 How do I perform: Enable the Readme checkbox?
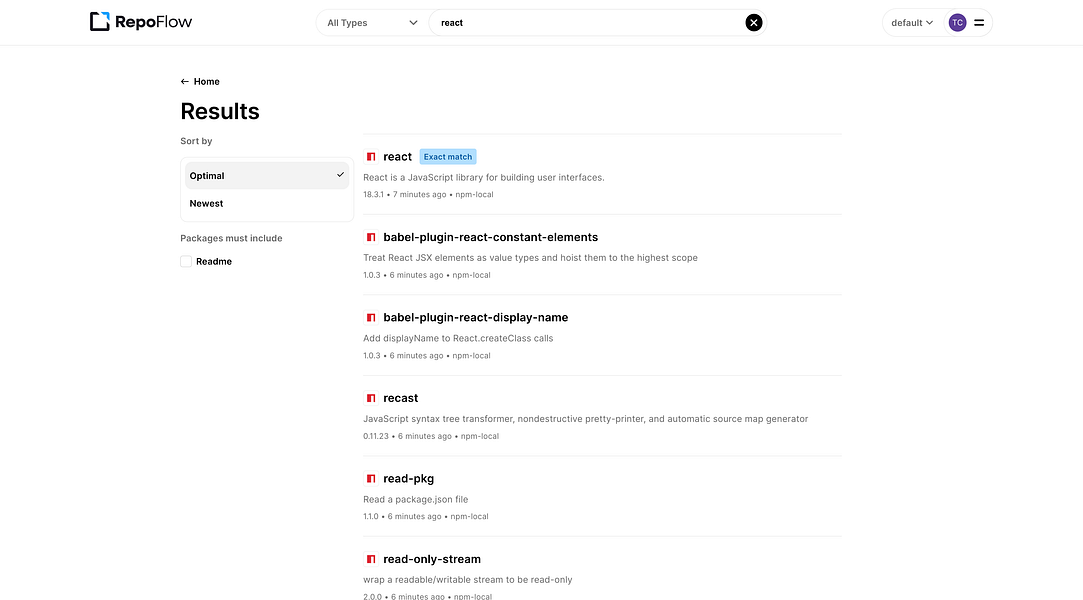[x=186, y=261]
